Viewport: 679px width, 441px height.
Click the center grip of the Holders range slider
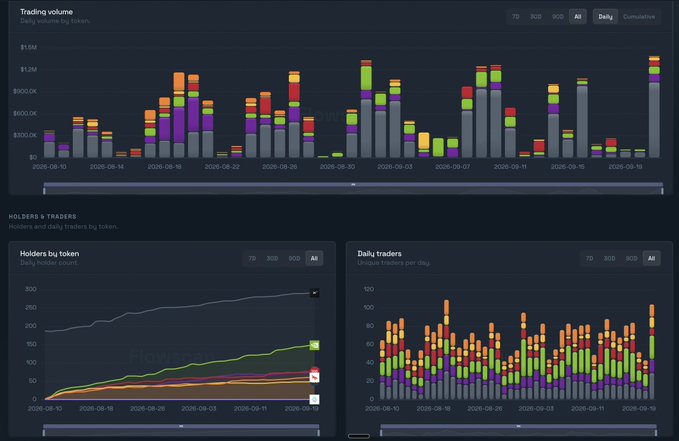(181, 426)
